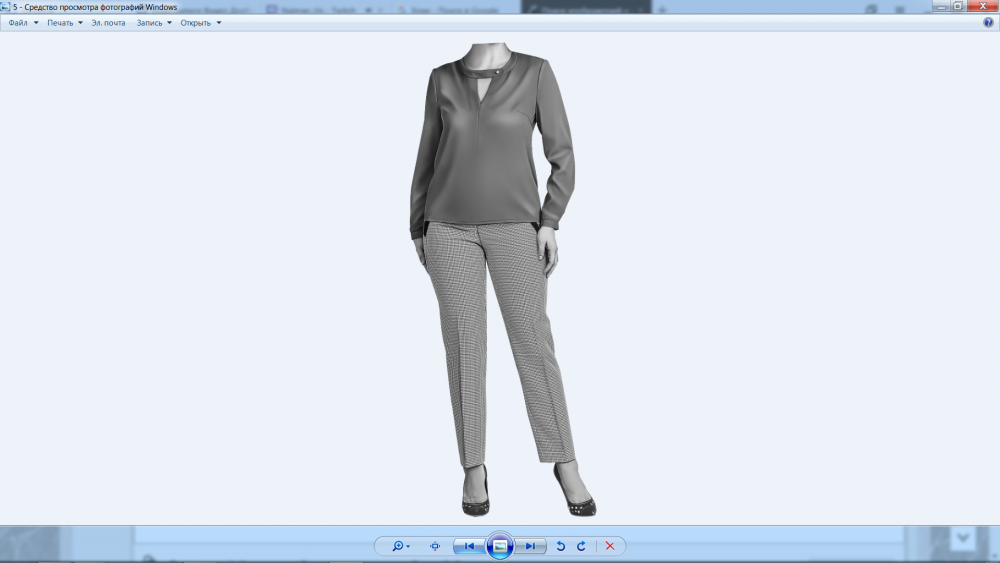The height and width of the screenshot is (563, 1000).
Task: Click the photo viewer icon in title bar
Action: pos(5,7)
